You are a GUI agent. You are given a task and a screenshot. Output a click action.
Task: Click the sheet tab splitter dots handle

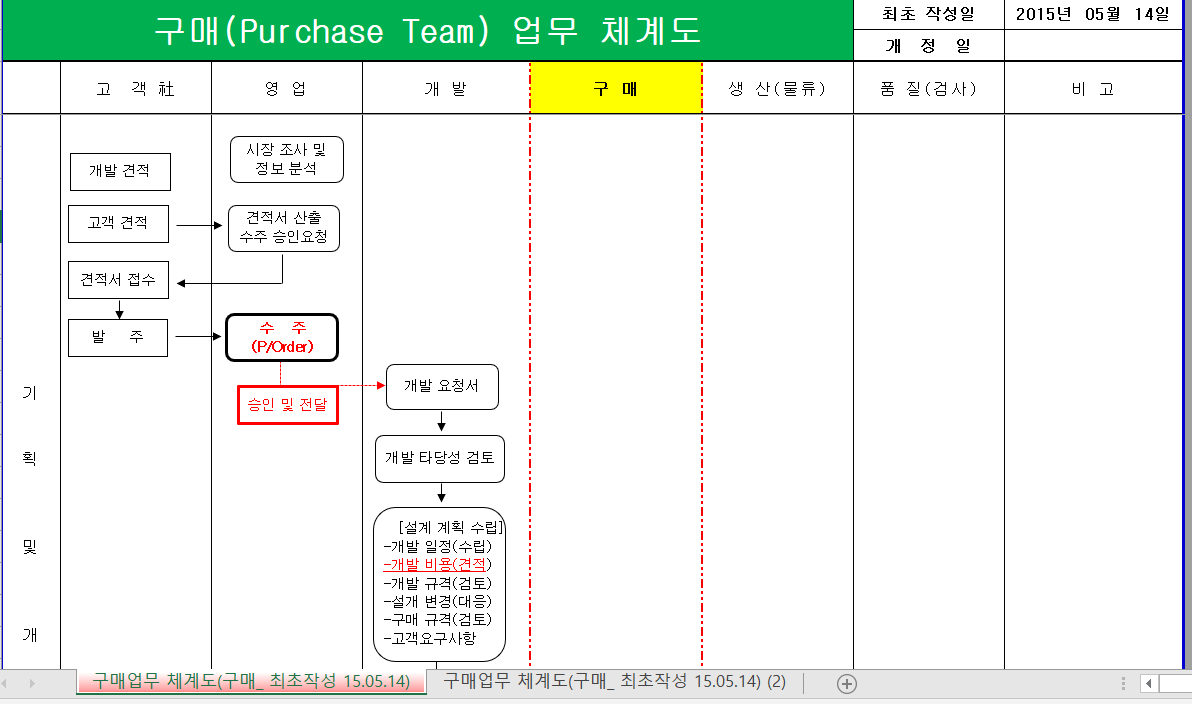tap(1123, 683)
